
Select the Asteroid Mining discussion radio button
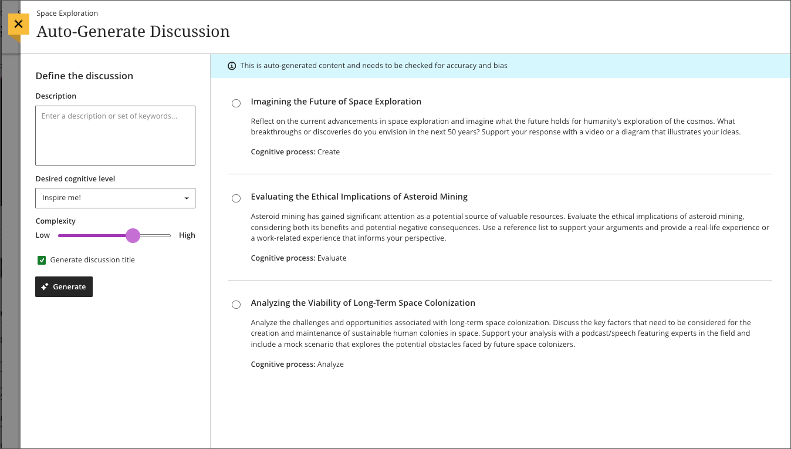pyautogui.click(x=236, y=198)
